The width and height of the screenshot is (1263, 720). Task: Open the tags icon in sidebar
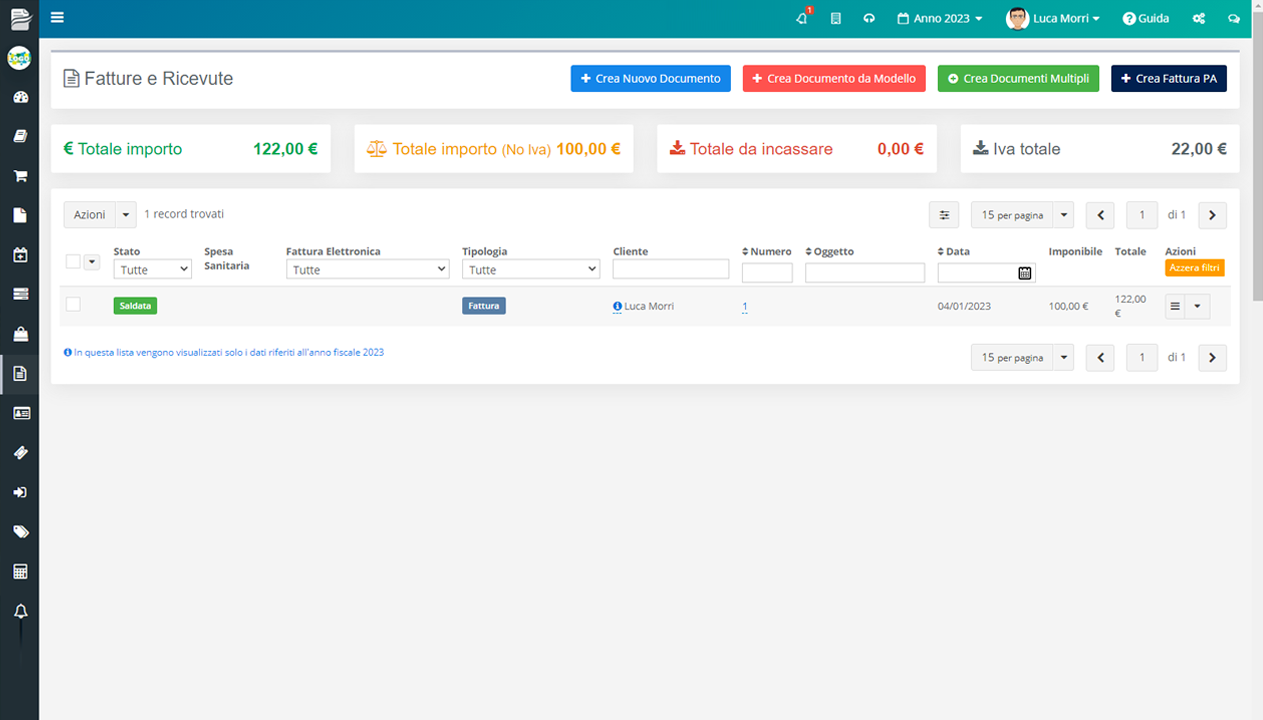click(20, 532)
